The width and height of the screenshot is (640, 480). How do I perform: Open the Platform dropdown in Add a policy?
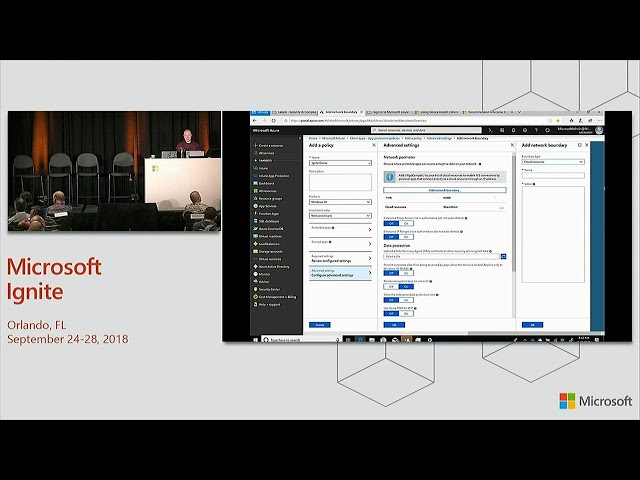pyautogui.click(x=340, y=202)
